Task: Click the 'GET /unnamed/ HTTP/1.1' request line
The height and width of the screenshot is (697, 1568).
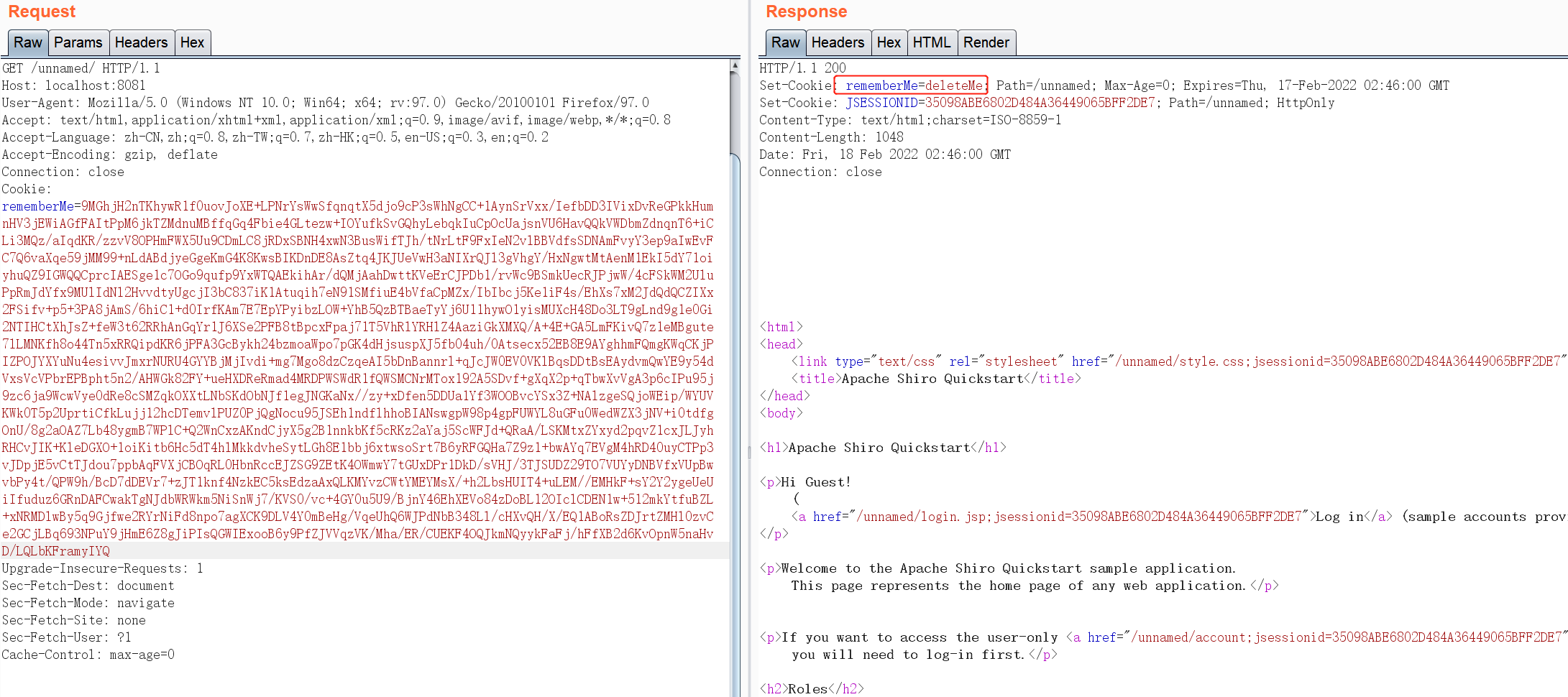Action: click(x=81, y=68)
